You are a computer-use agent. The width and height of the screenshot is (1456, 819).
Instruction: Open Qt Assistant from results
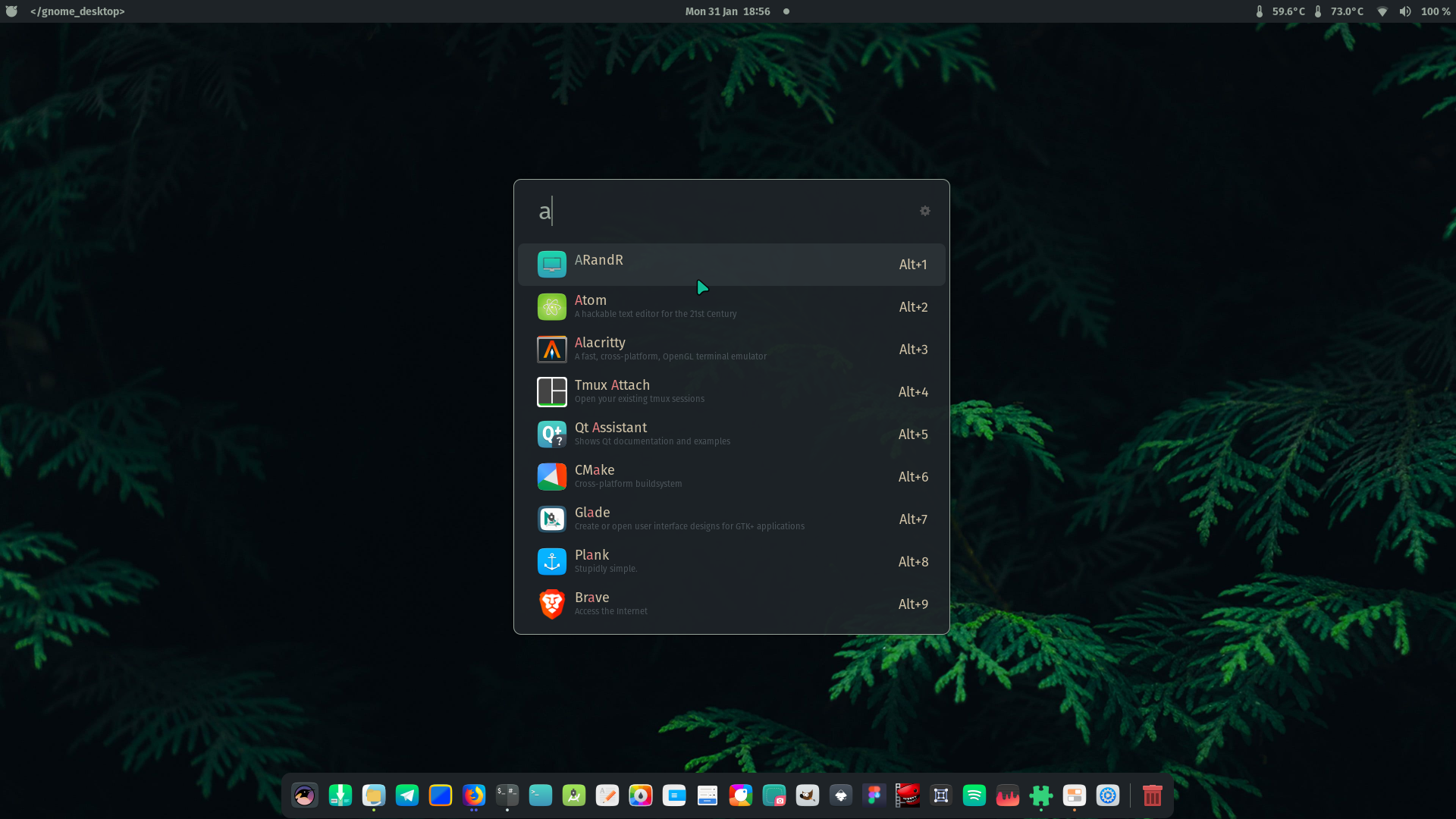pyautogui.click(x=731, y=435)
